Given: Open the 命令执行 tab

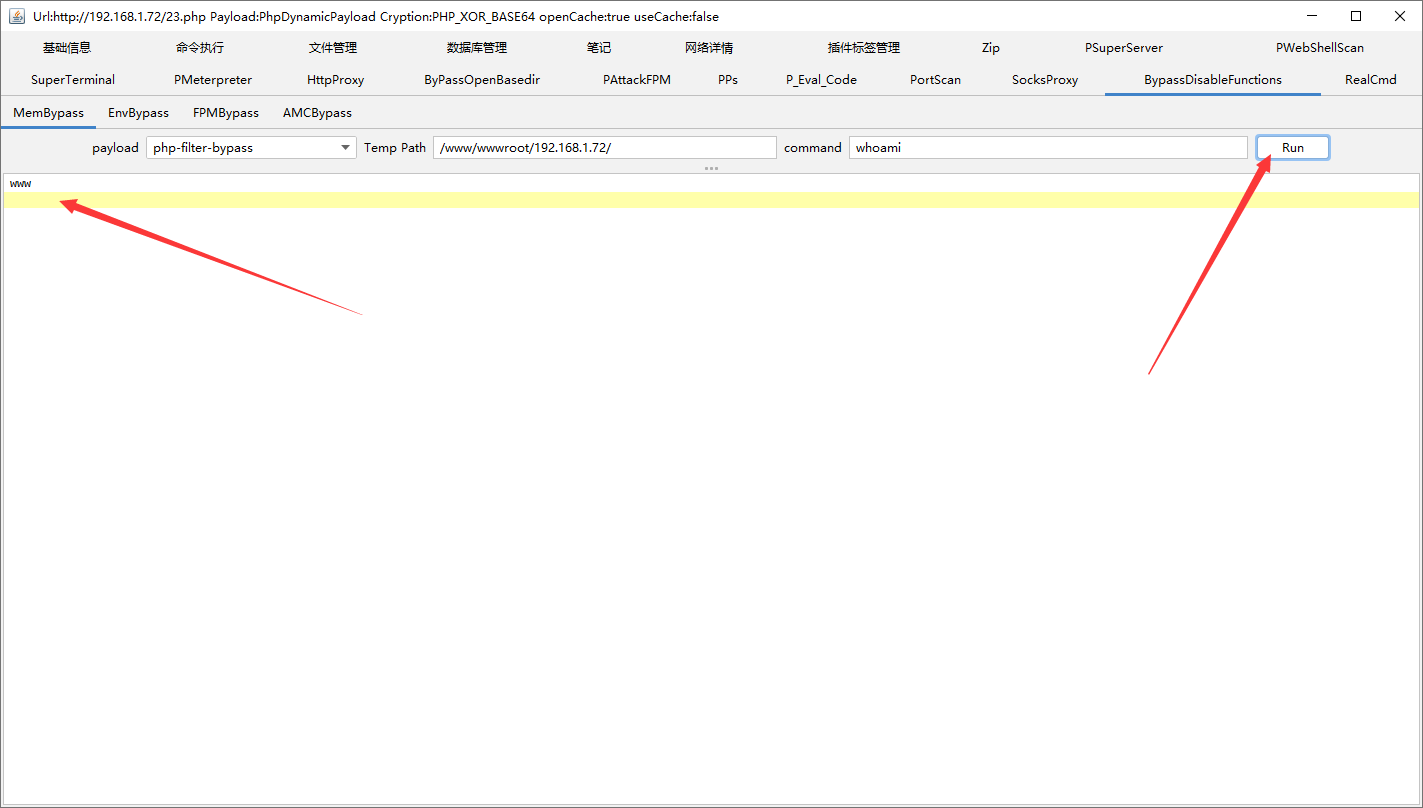Looking at the screenshot, I should [x=200, y=48].
